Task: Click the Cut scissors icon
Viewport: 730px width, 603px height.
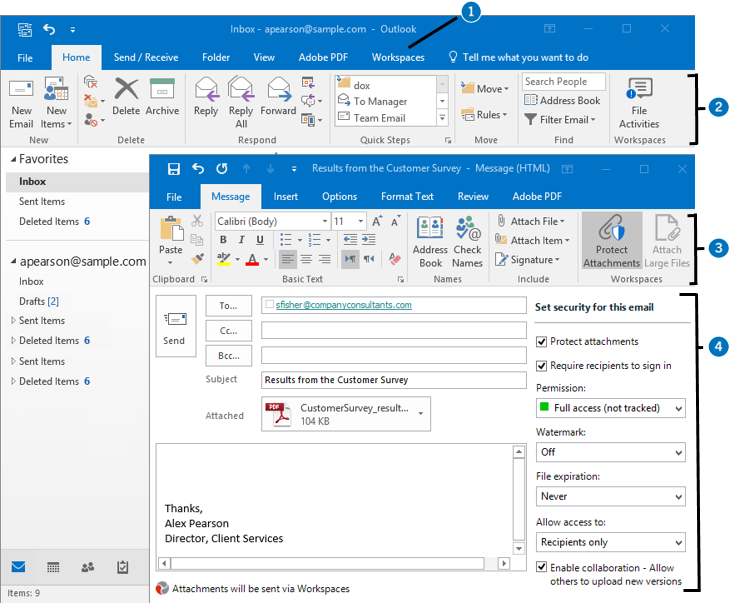Action: point(197,220)
